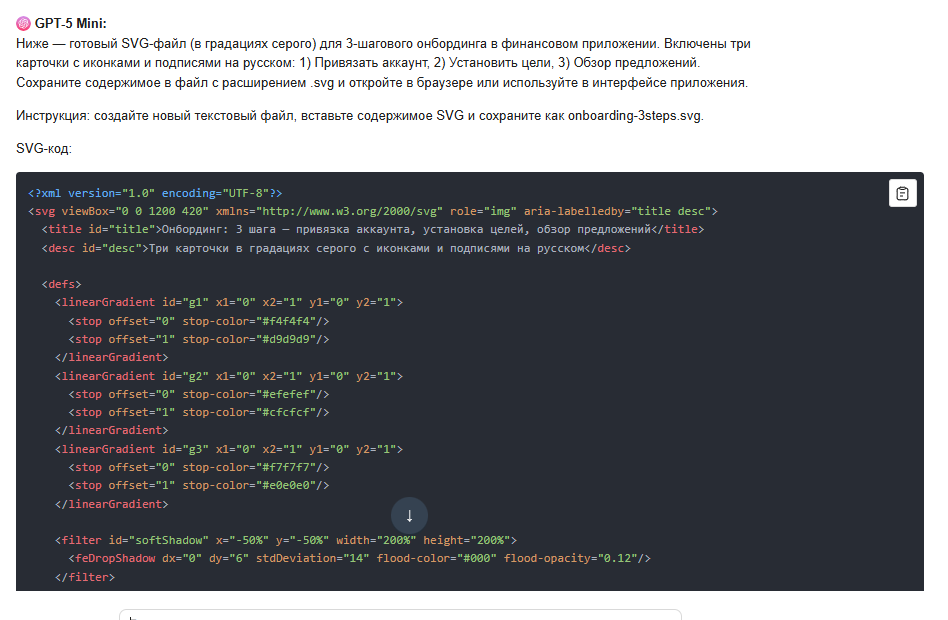Click the XML version declaration line
The width and height of the screenshot is (948, 620).
click(x=155, y=193)
